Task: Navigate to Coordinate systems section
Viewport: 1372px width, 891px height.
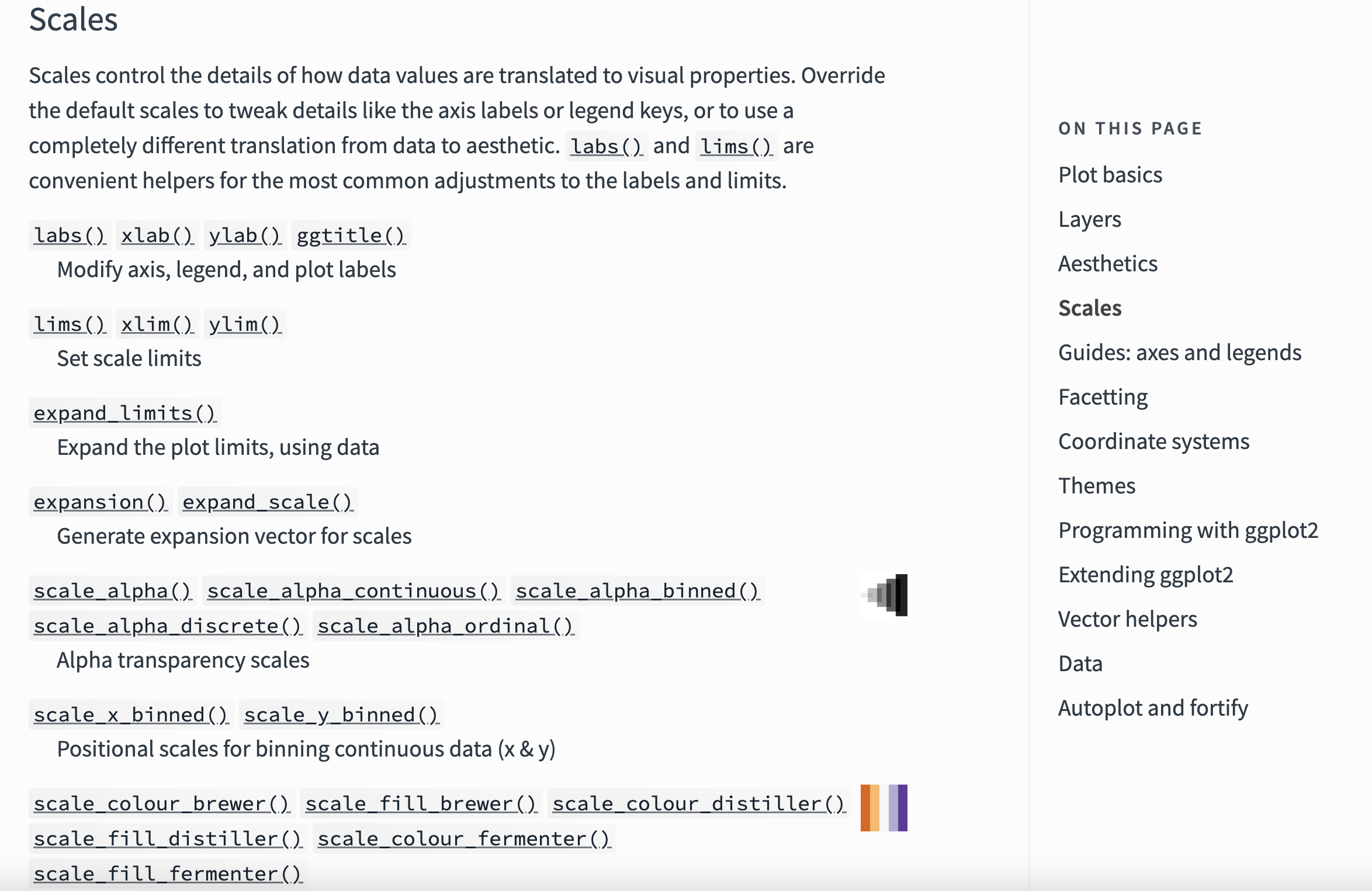Action: point(1153,441)
